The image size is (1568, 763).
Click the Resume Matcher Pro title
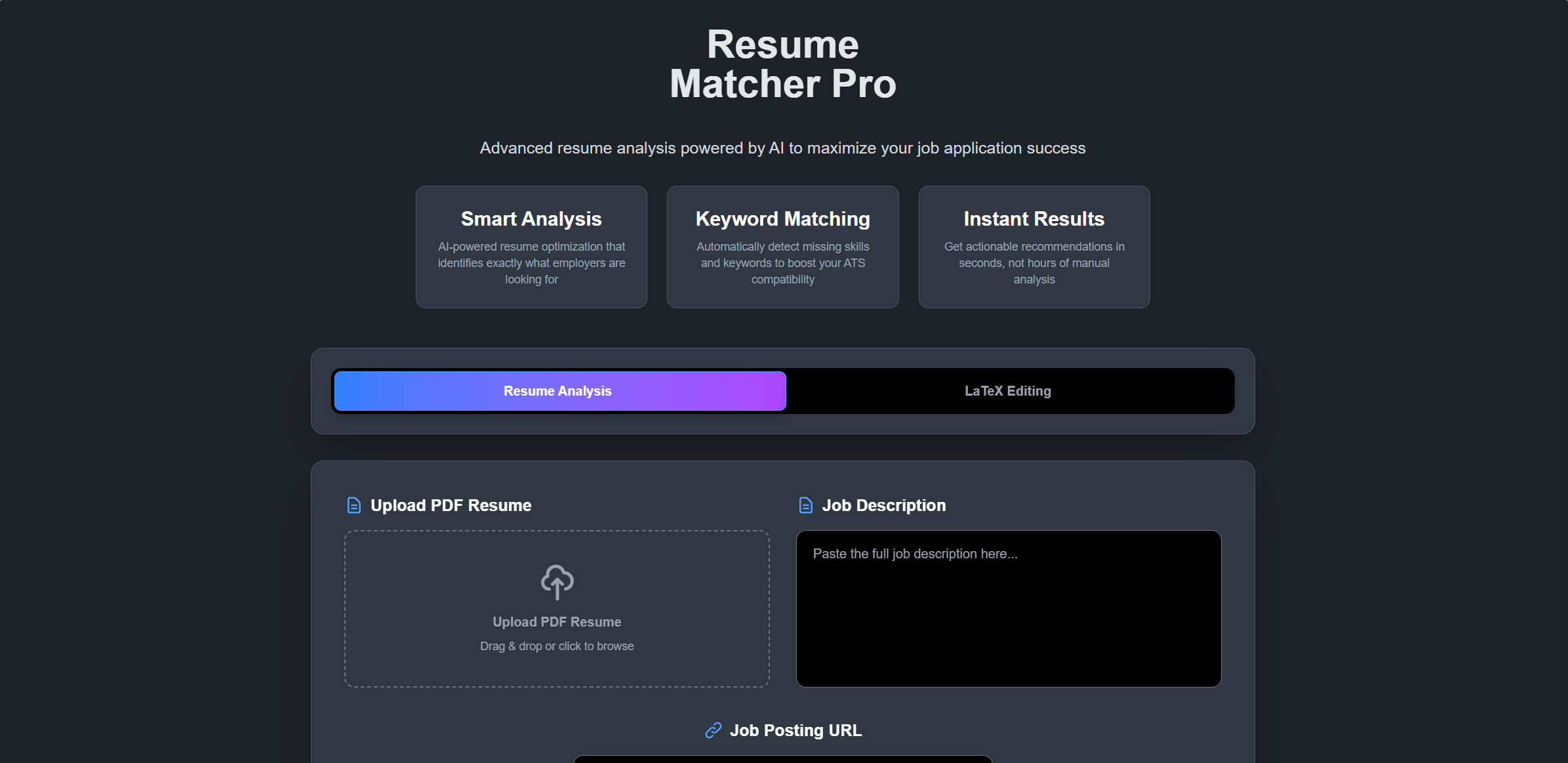click(782, 64)
